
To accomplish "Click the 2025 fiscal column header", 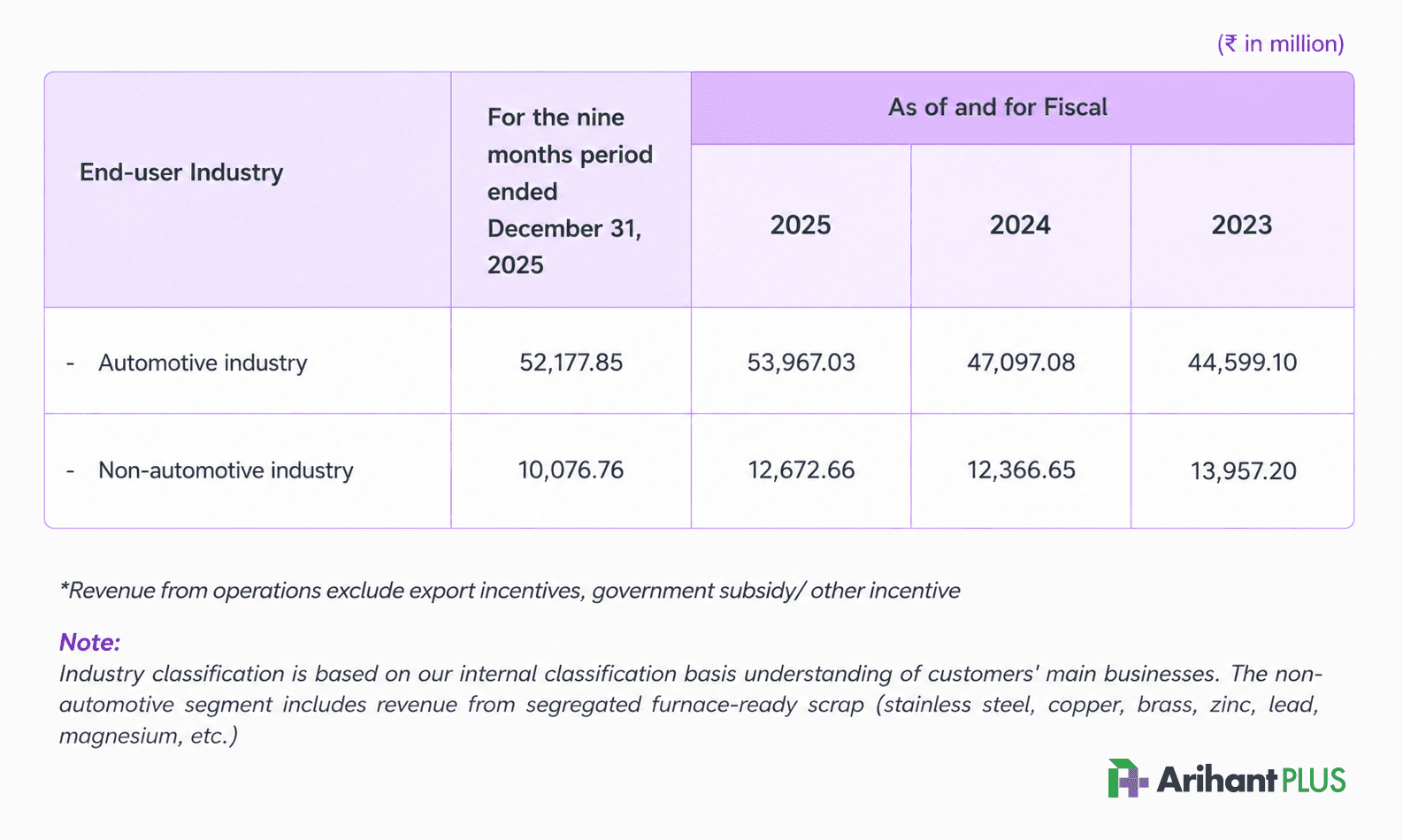I will tap(801, 225).
